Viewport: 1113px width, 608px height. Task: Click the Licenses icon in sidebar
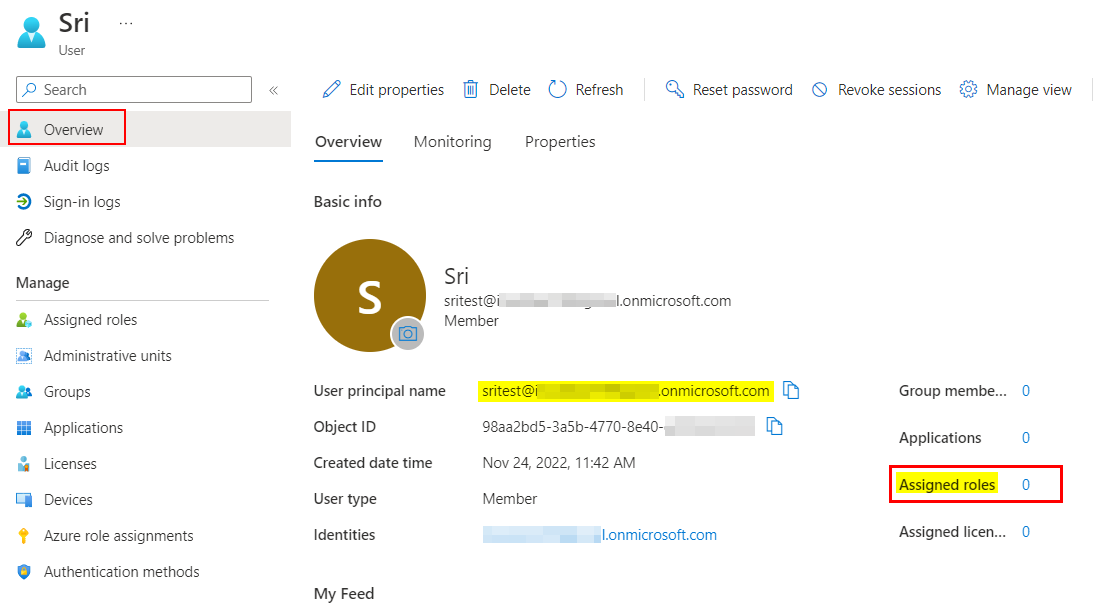tap(24, 463)
